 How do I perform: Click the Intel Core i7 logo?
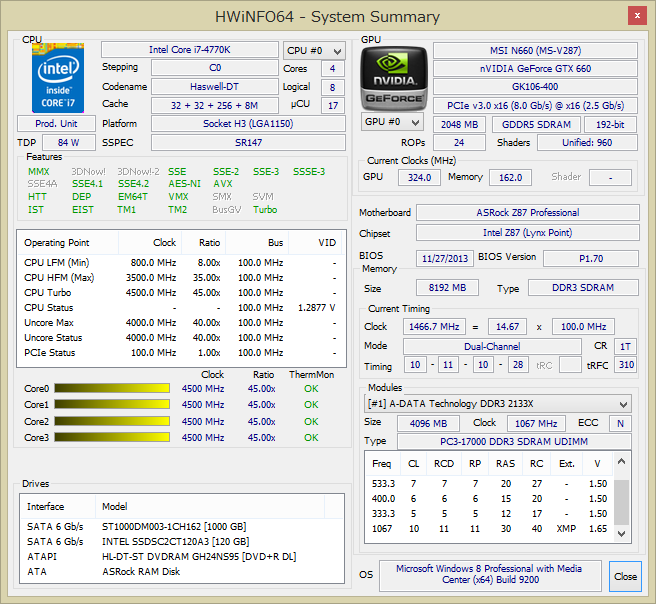click(58, 78)
